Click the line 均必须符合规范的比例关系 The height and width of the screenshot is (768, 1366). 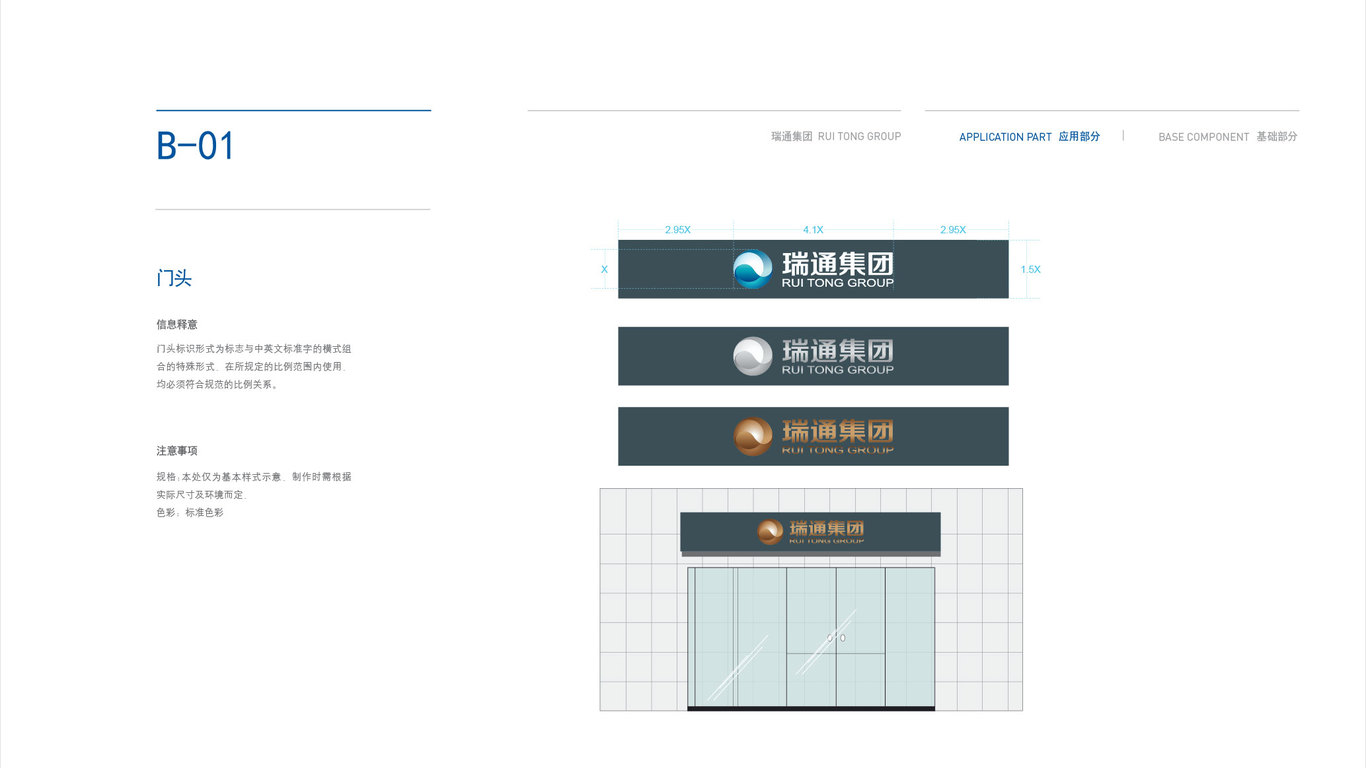(218, 385)
